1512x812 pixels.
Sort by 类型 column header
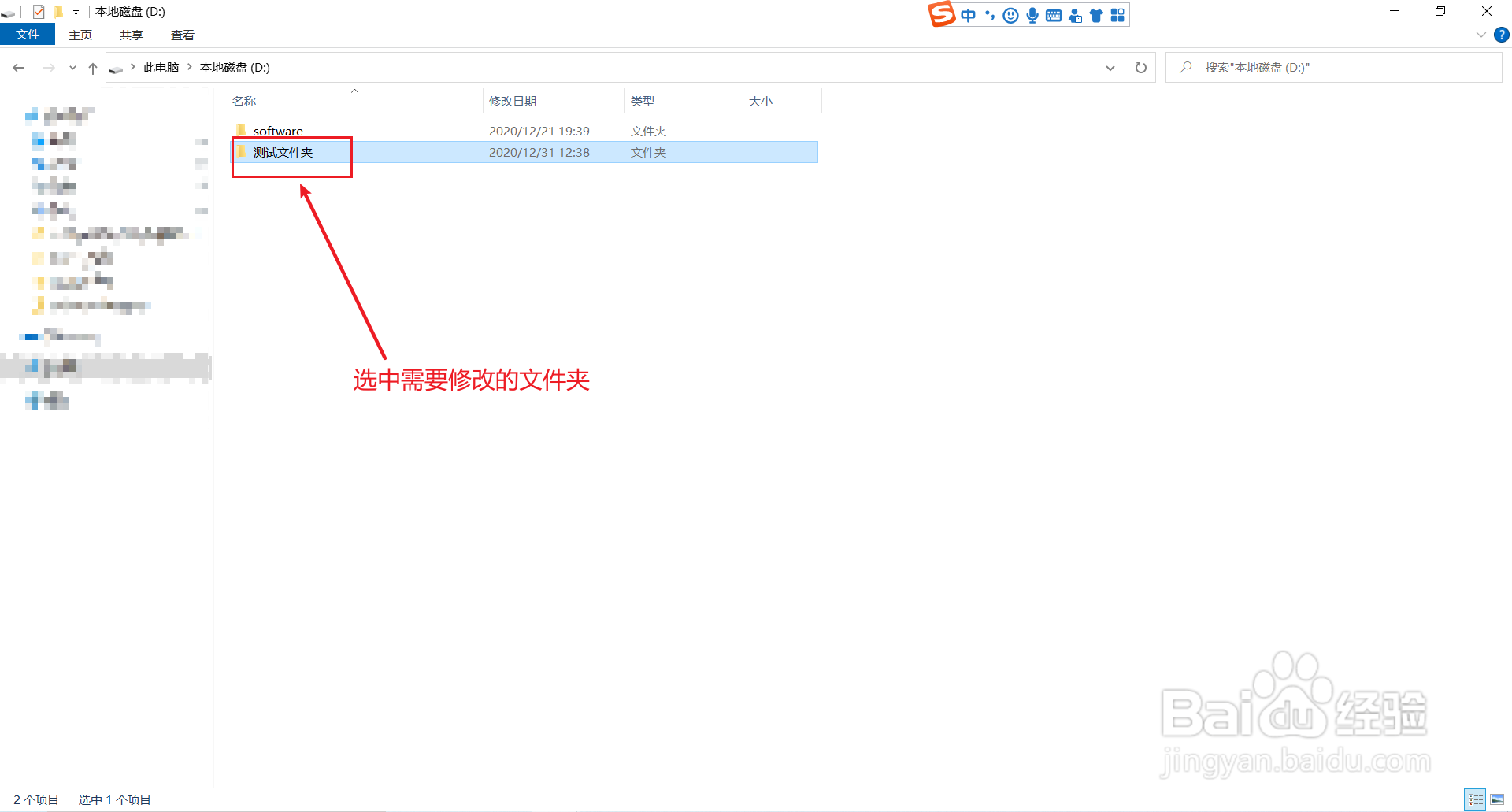pos(643,101)
